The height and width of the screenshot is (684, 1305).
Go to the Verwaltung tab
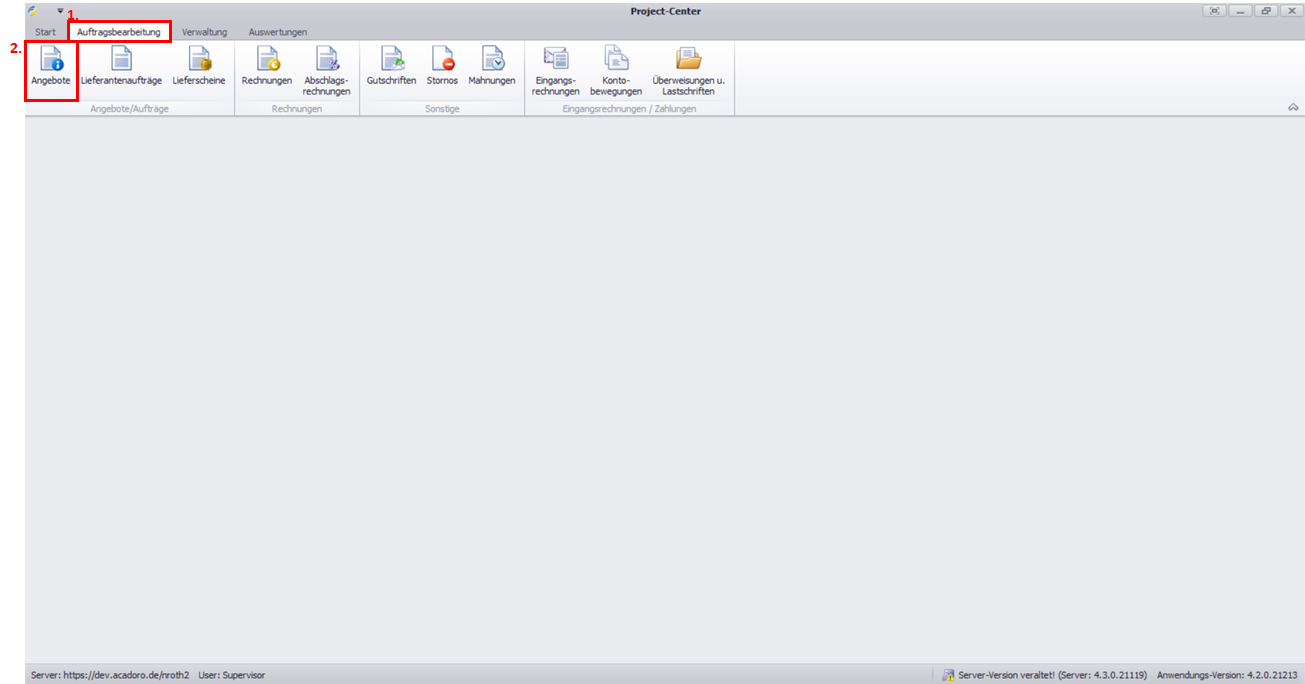204,32
